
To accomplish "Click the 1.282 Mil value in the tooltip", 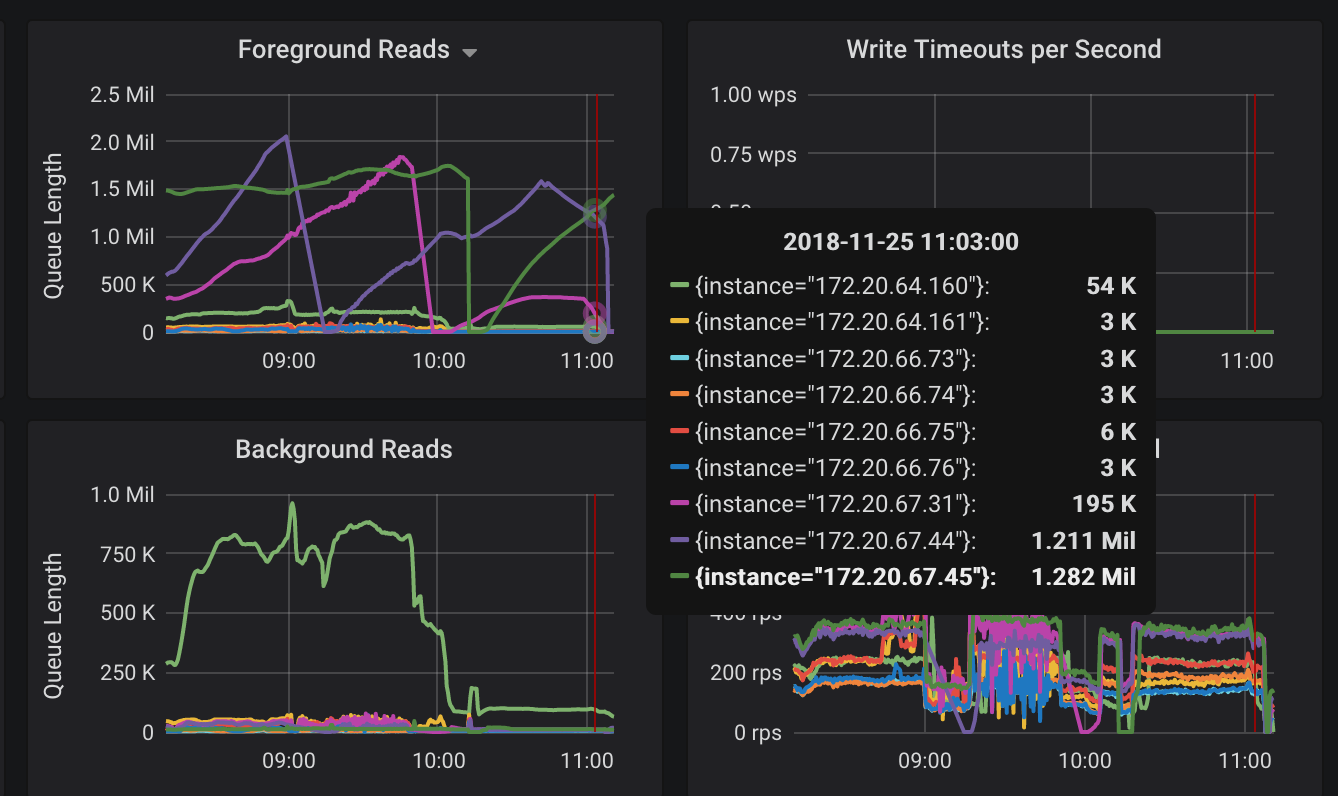I will [x=1087, y=577].
